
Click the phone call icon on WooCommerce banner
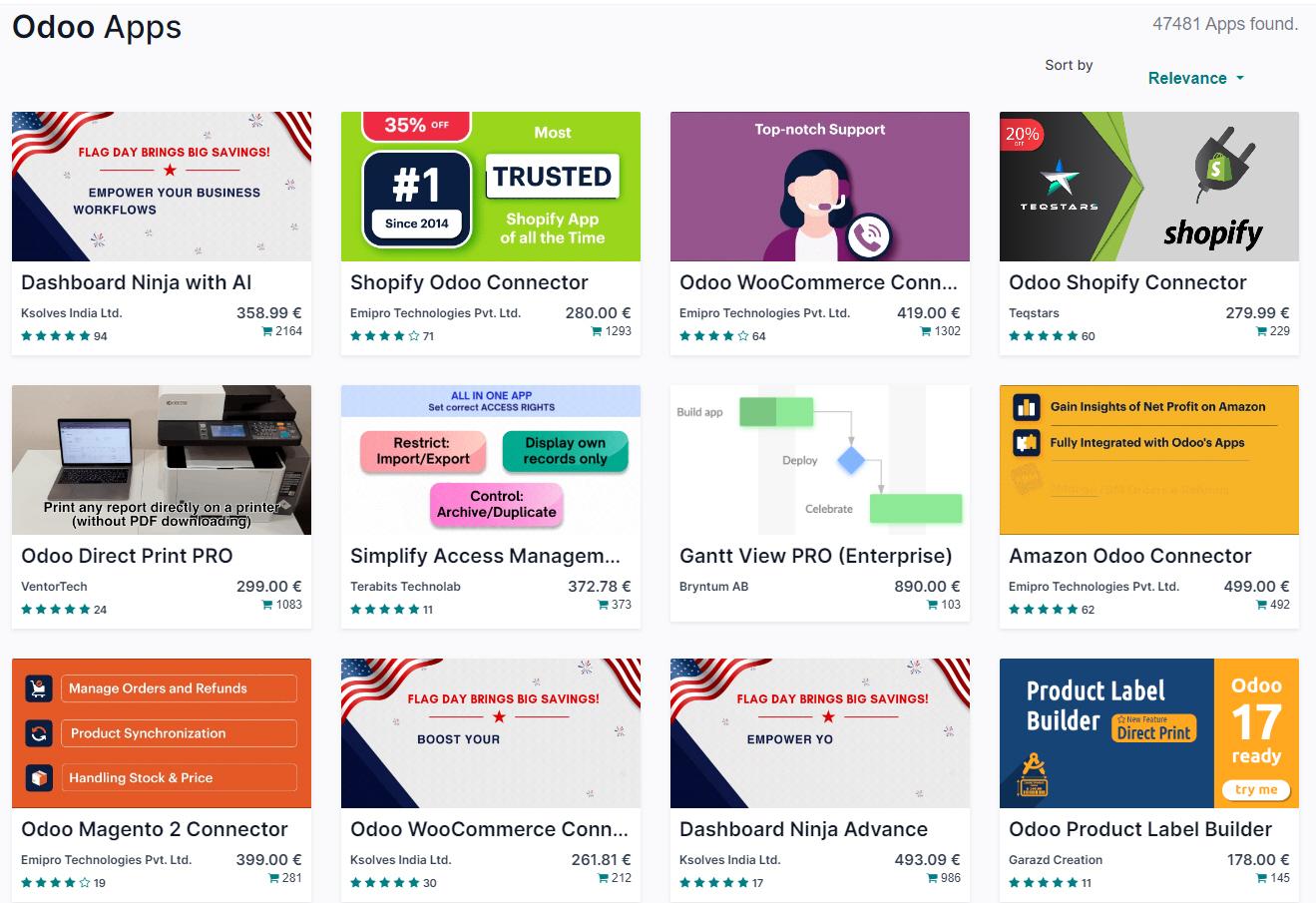[868, 237]
